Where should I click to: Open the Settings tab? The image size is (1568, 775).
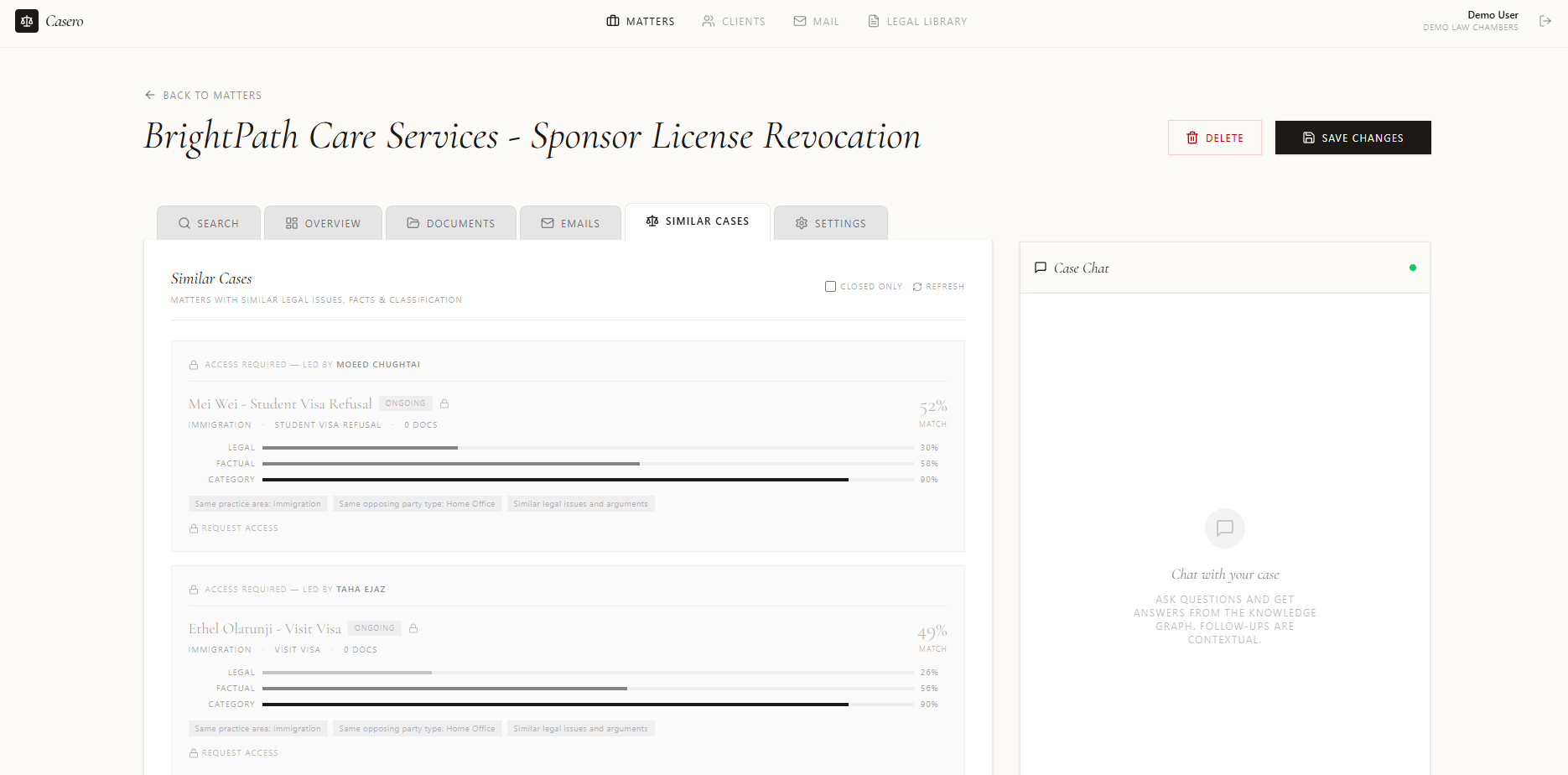click(x=831, y=223)
